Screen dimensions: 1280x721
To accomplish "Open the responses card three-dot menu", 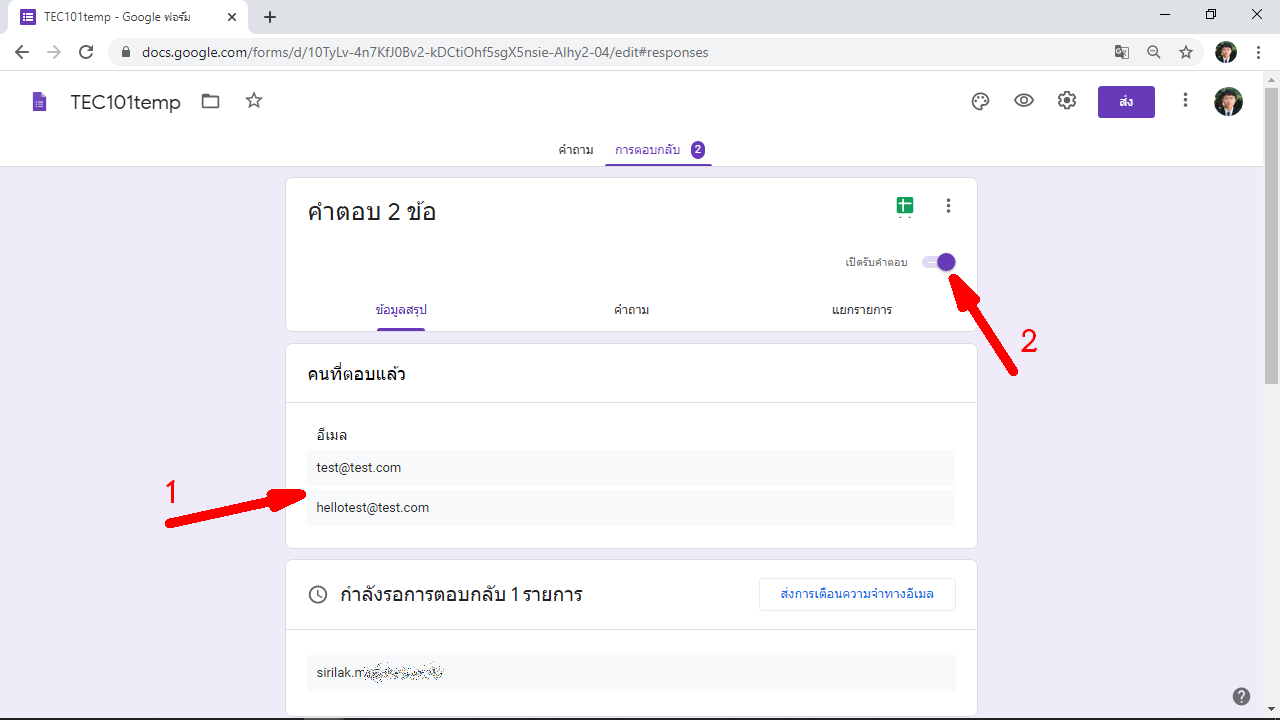I will click(x=948, y=206).
